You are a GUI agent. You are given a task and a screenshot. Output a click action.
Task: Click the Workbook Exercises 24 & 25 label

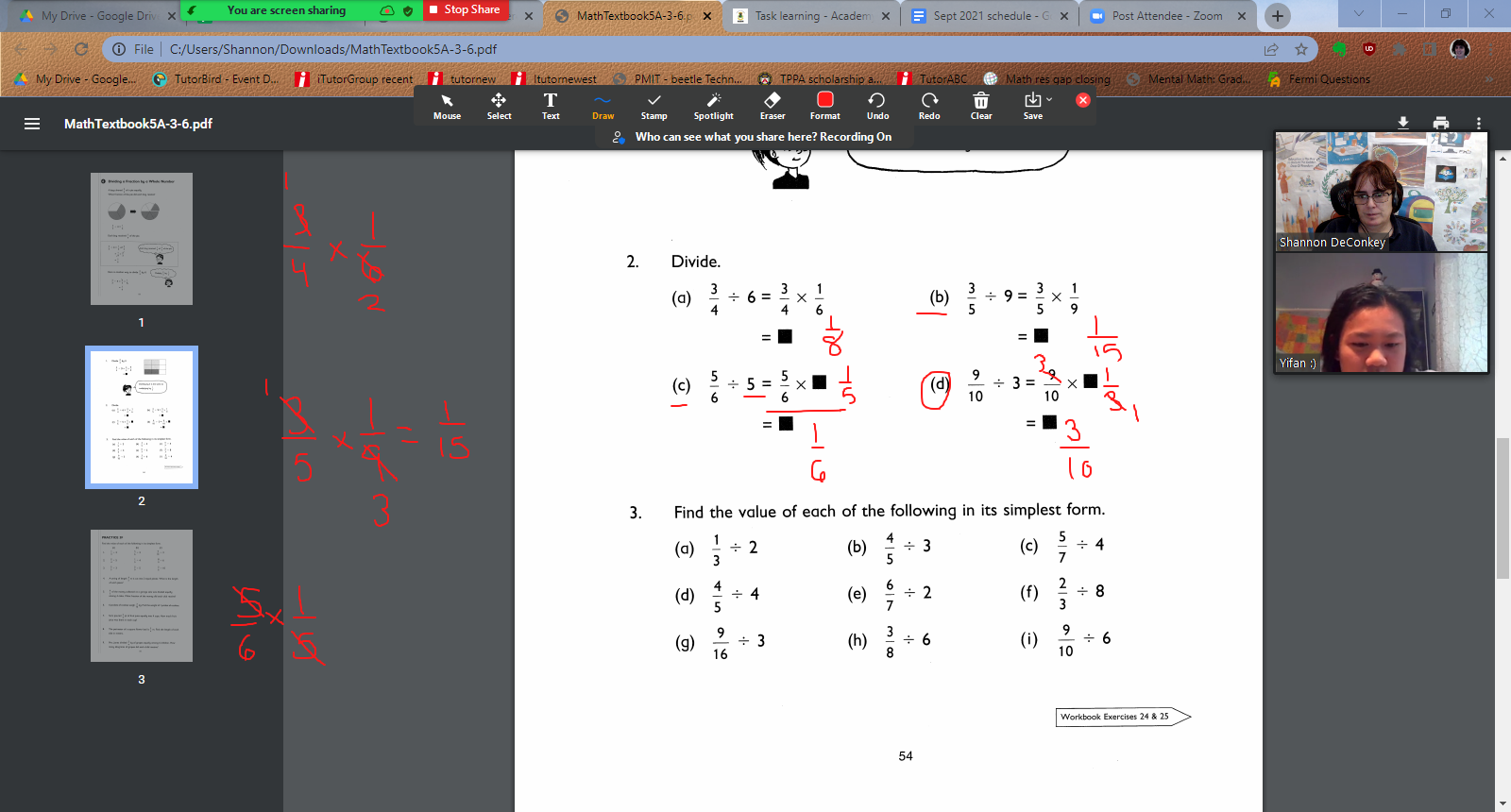tap(1123, 717)
